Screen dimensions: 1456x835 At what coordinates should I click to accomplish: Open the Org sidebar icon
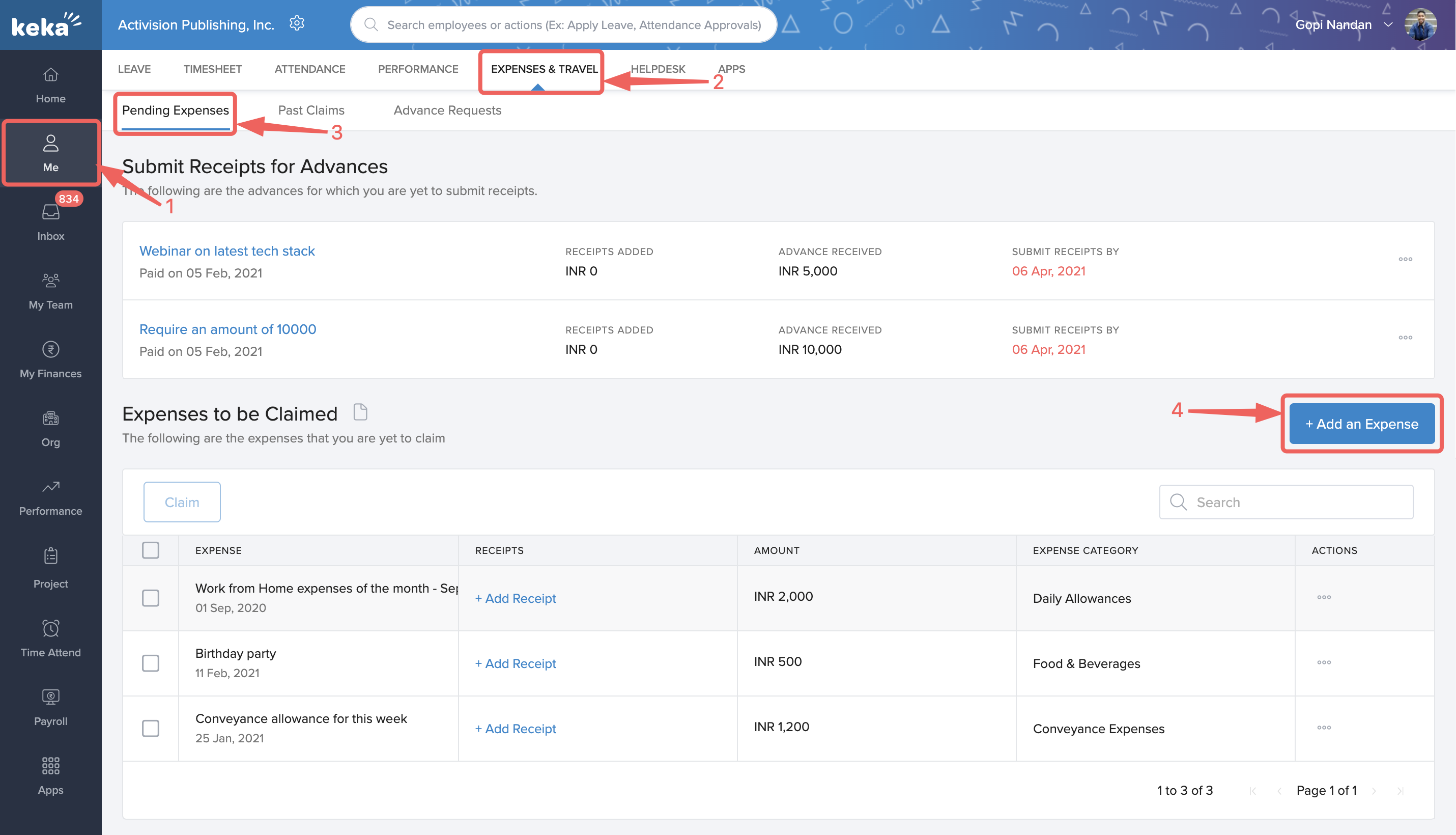(x=50, y=418)
